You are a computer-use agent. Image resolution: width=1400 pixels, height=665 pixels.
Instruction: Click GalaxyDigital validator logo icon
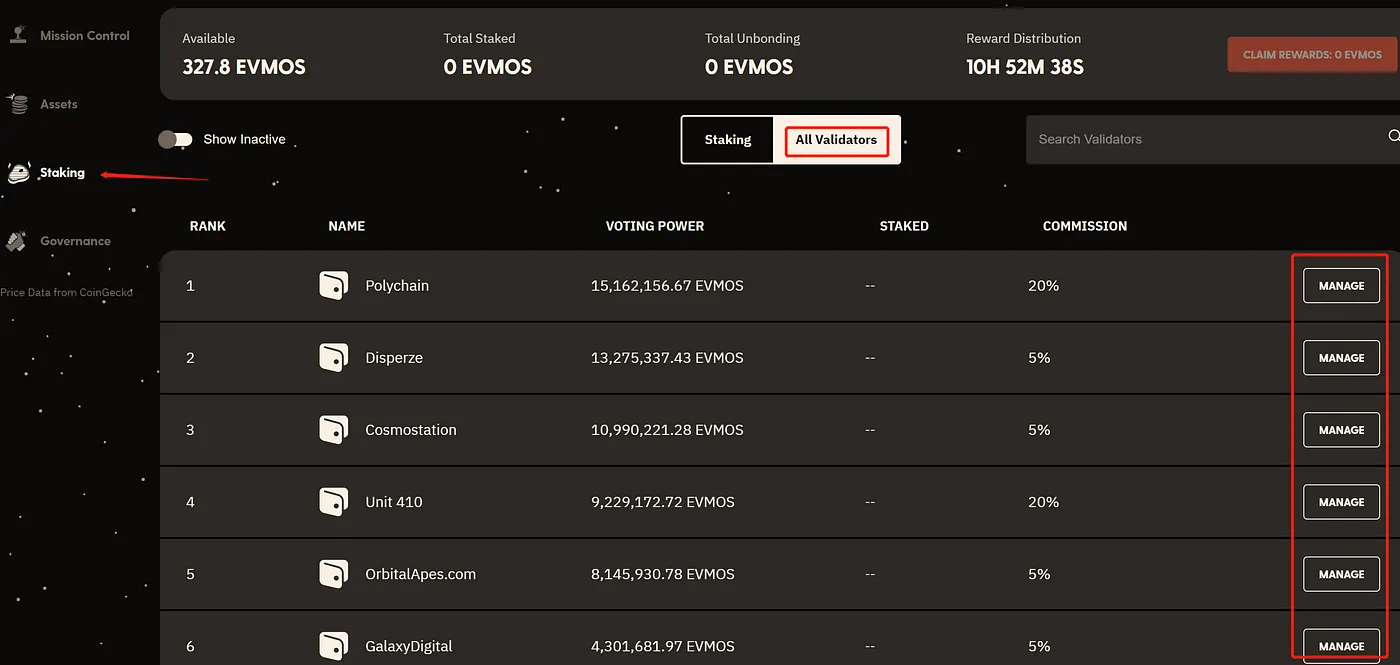pyautogui.click(x=333, y=646)
